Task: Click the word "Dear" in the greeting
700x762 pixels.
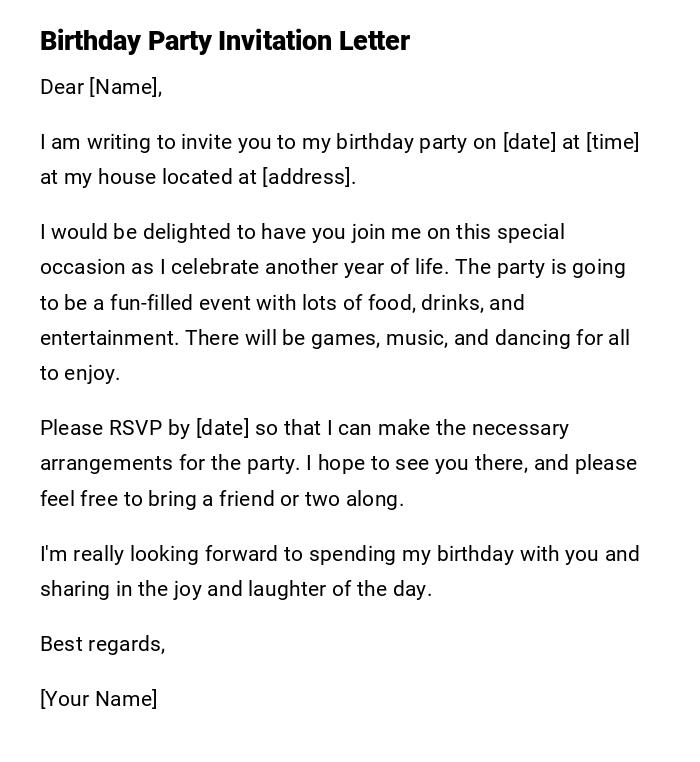Action: click(62, 87)
